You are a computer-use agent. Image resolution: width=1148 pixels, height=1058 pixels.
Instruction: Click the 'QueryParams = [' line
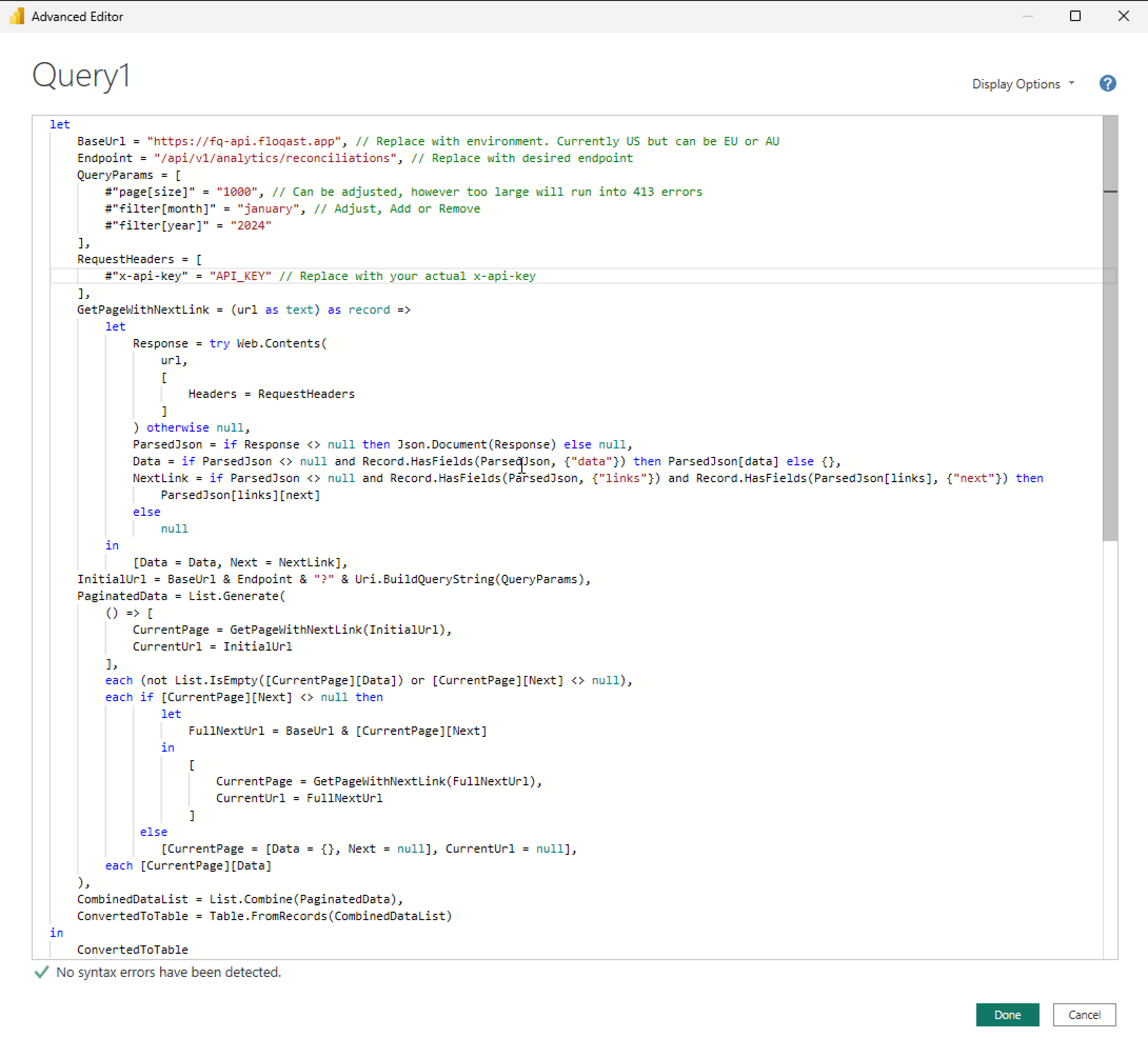[x=129, y=175]
